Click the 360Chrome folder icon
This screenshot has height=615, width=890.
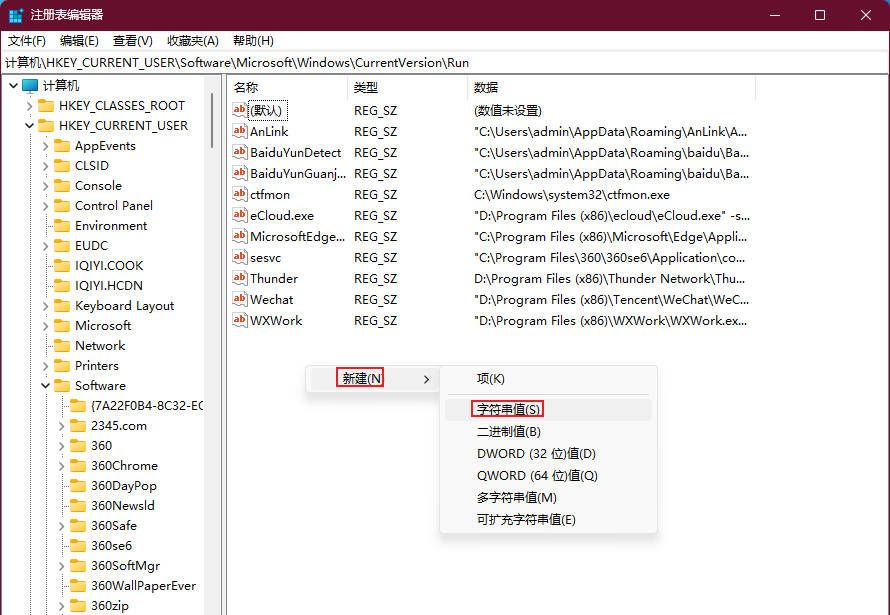point(79,465)
